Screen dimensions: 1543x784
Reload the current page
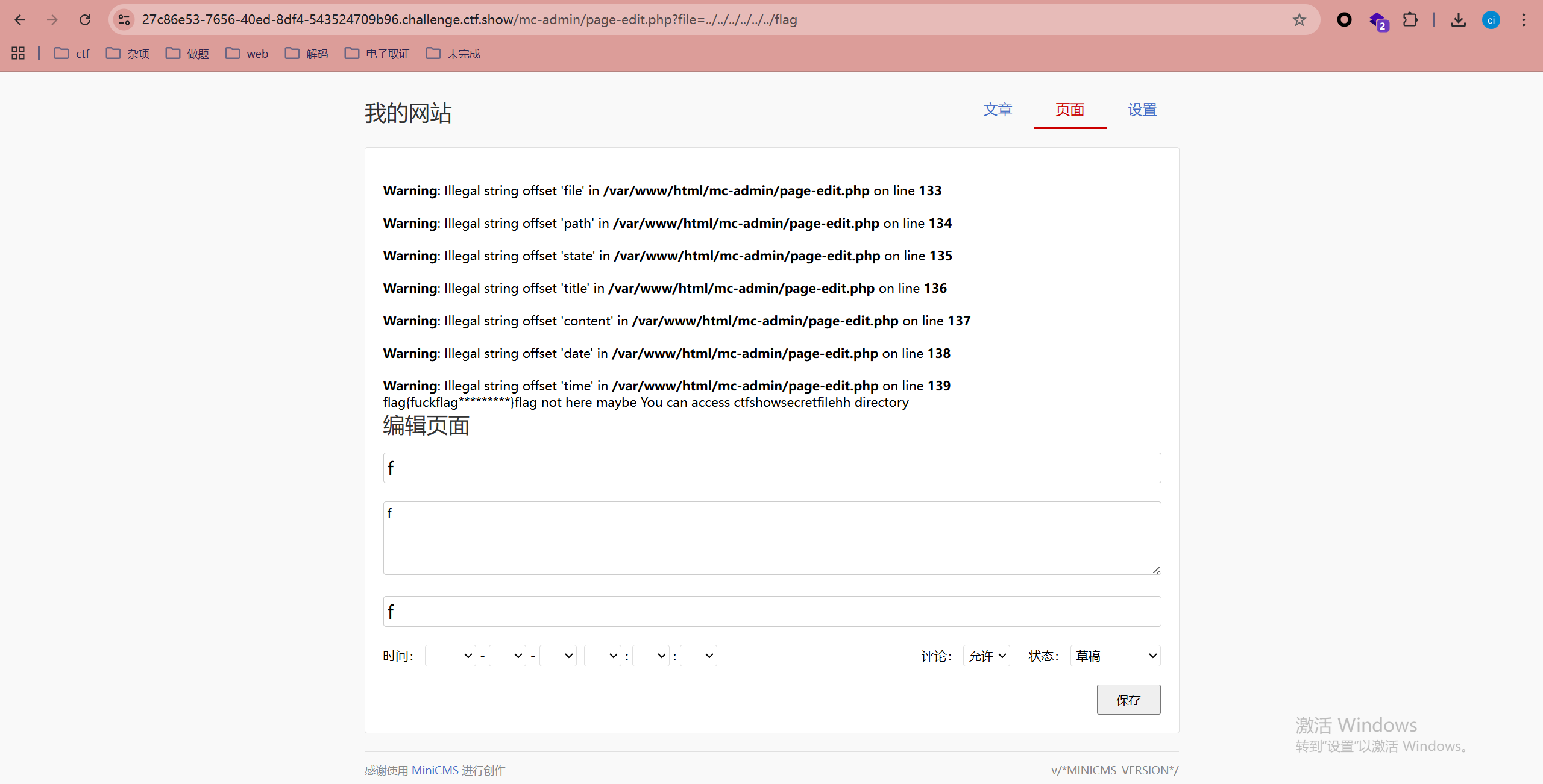point(85,20)
